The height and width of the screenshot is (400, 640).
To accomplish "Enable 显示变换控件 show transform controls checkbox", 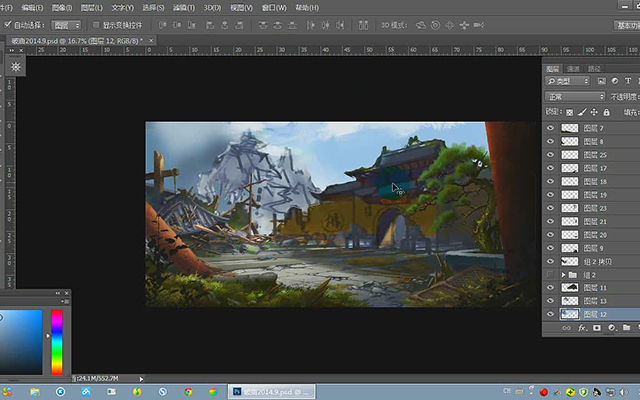I will point(96,25).
